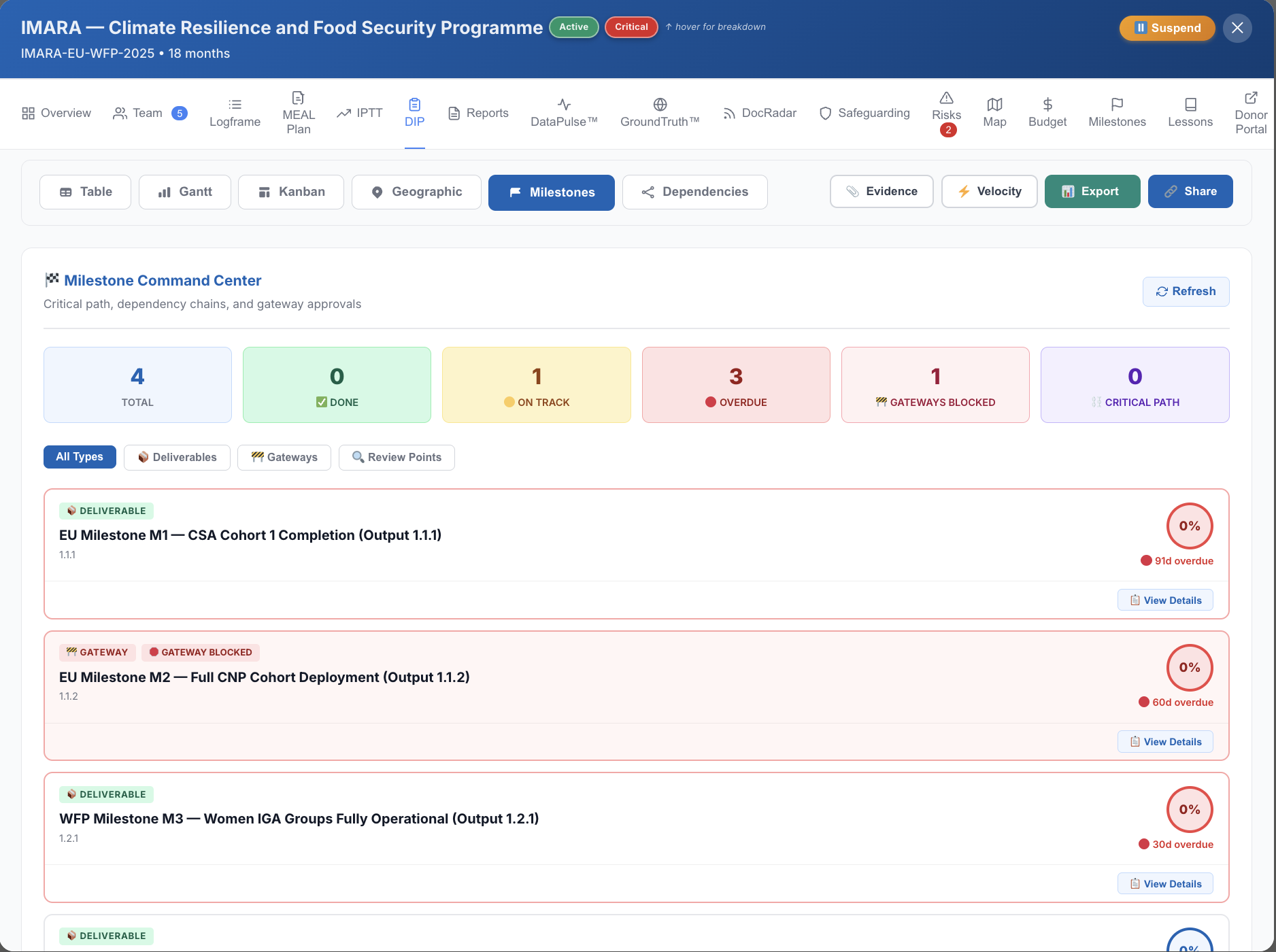The height and width of the screenshot is (952, 1276).
Task: Click the 30d overdue label
Action: coord(1176,845)
